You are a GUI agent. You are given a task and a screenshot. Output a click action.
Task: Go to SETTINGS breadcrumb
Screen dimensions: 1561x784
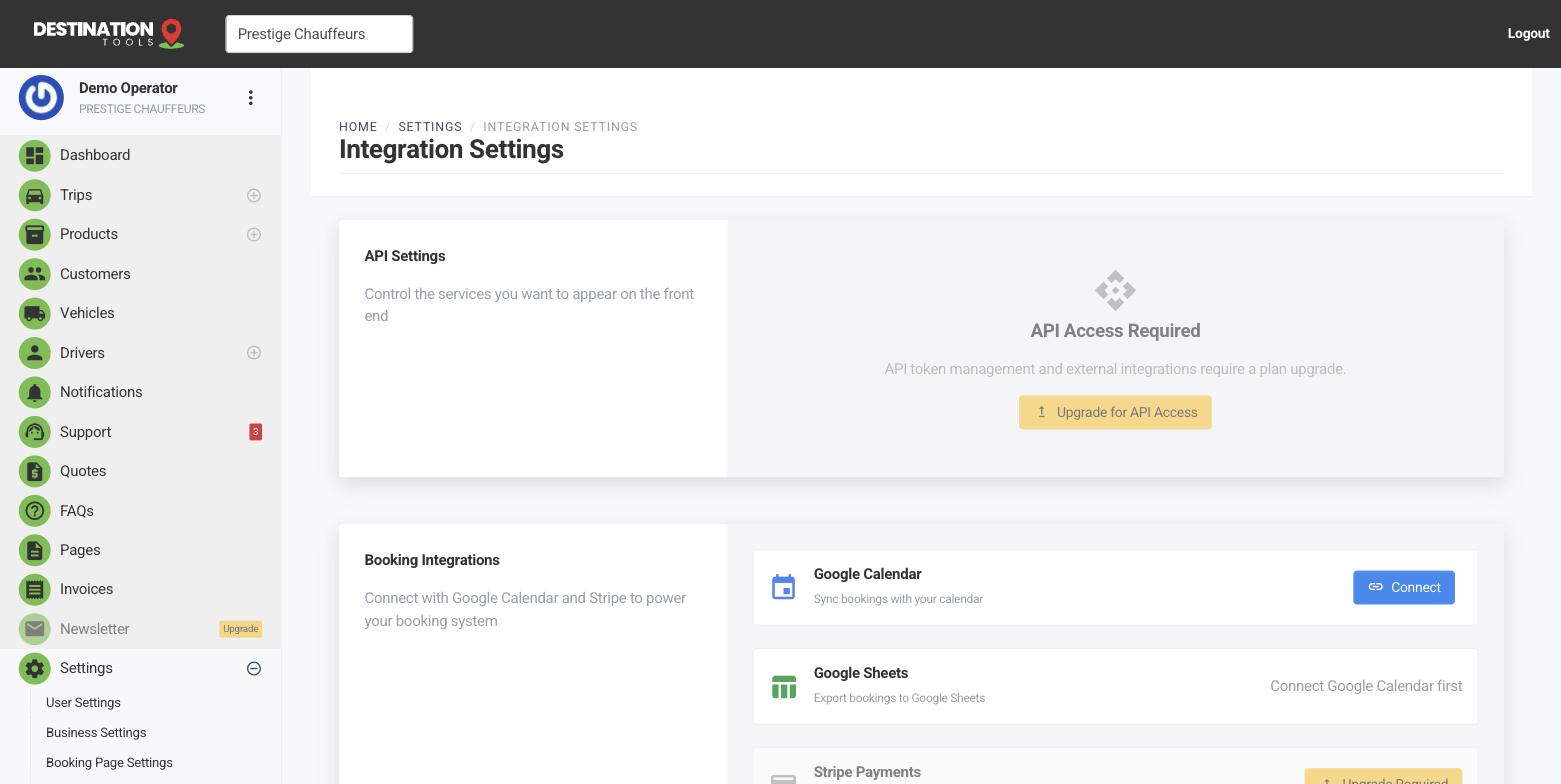(x=430, y=127)
